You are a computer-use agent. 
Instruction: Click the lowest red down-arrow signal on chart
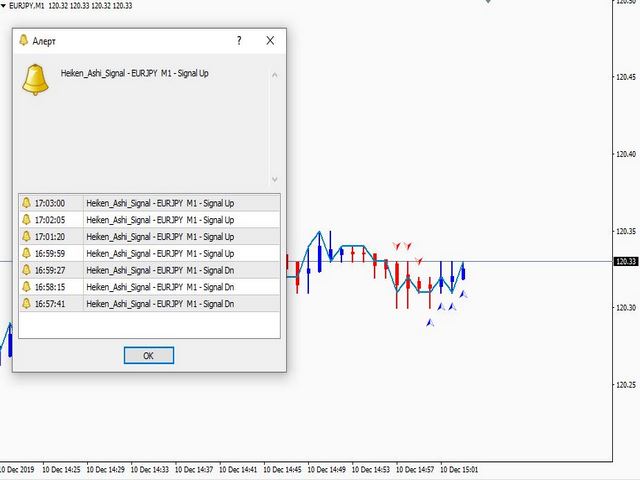tap(419, 260)
